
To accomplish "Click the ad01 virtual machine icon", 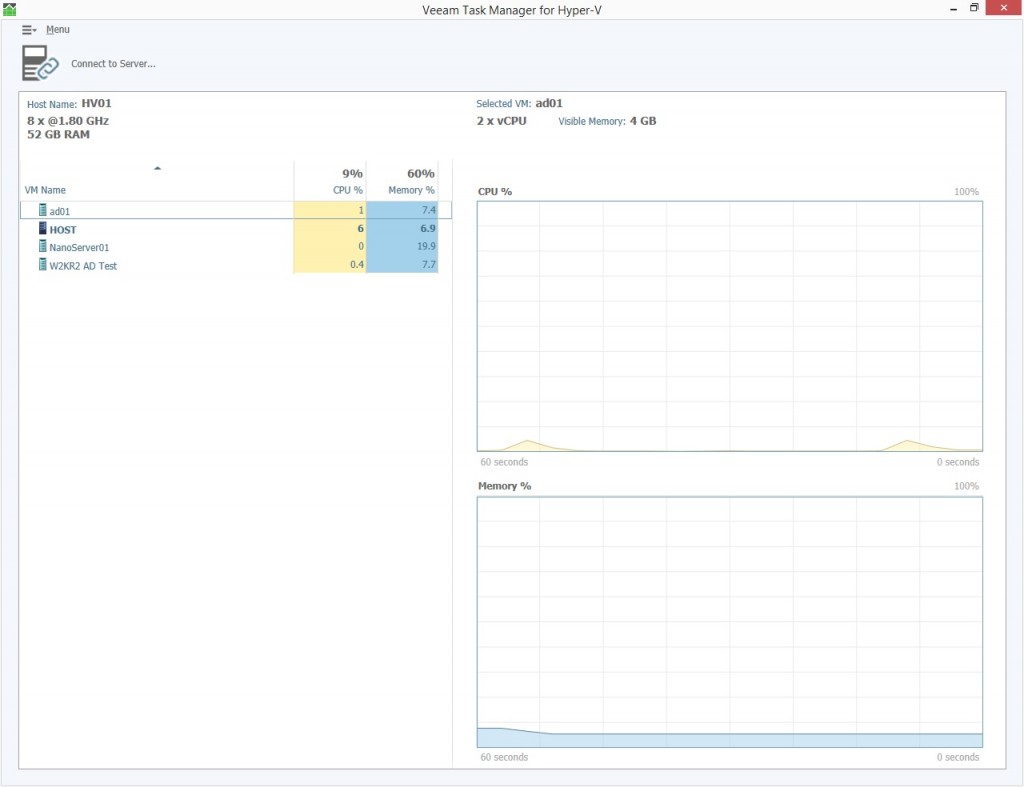I will (x=41, y=211).
